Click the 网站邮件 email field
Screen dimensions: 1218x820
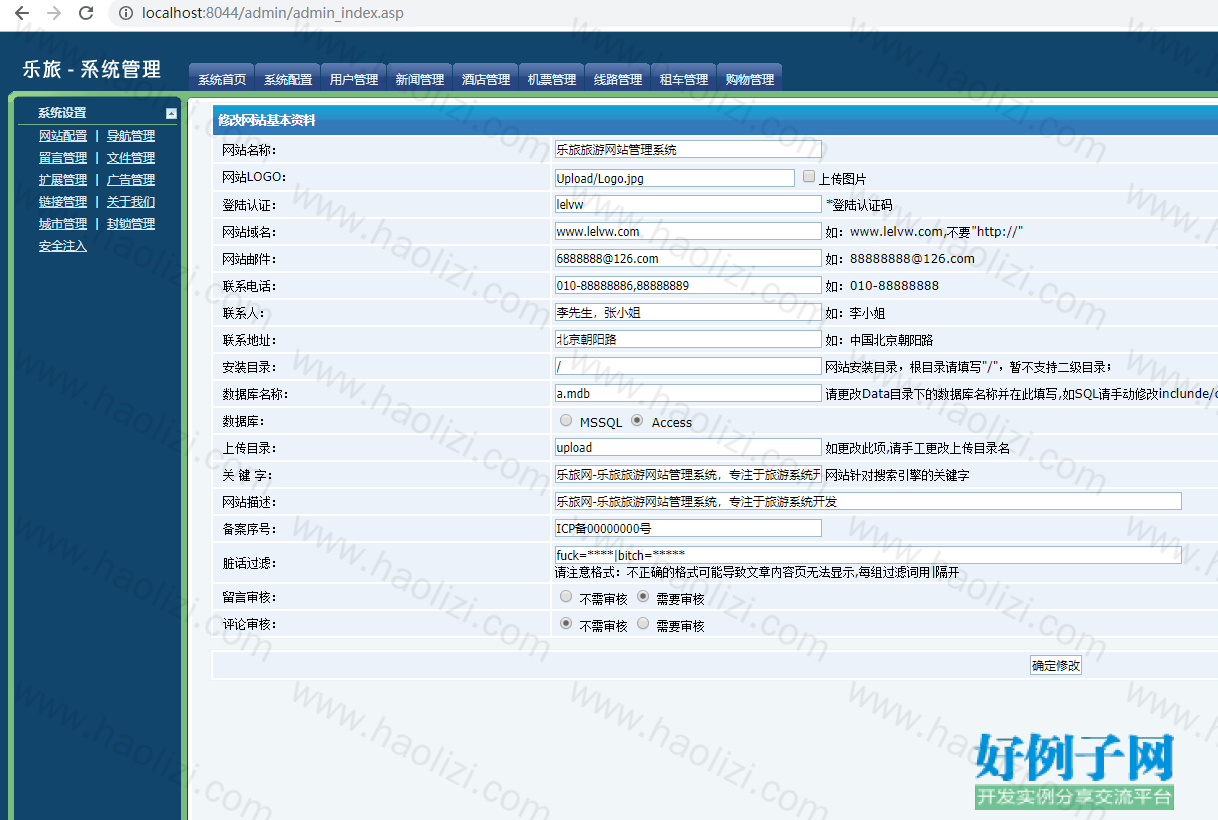pos(688,258)
